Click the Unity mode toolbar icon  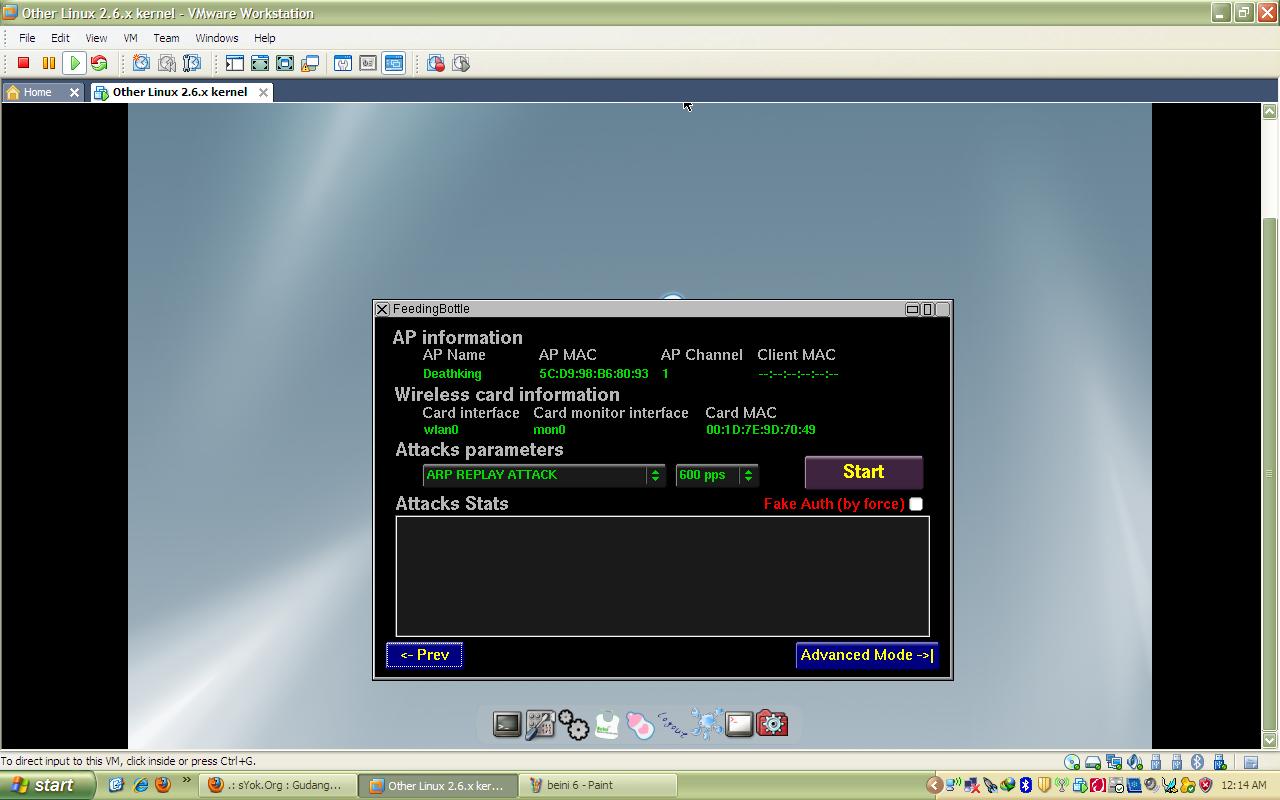pos(310,63)
